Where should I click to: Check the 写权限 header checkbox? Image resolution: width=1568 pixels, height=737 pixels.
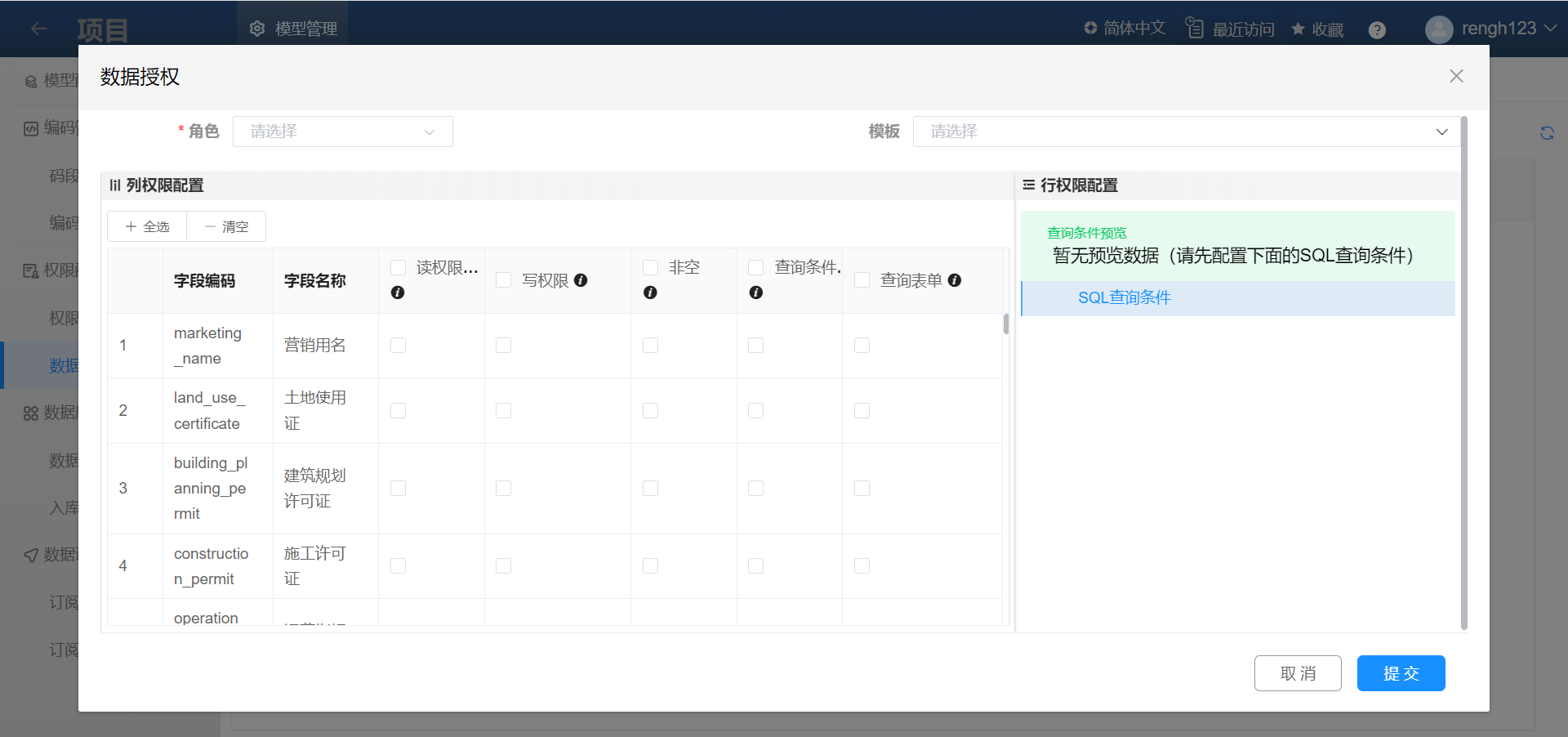pyautogui.click(x=504, y=280)
